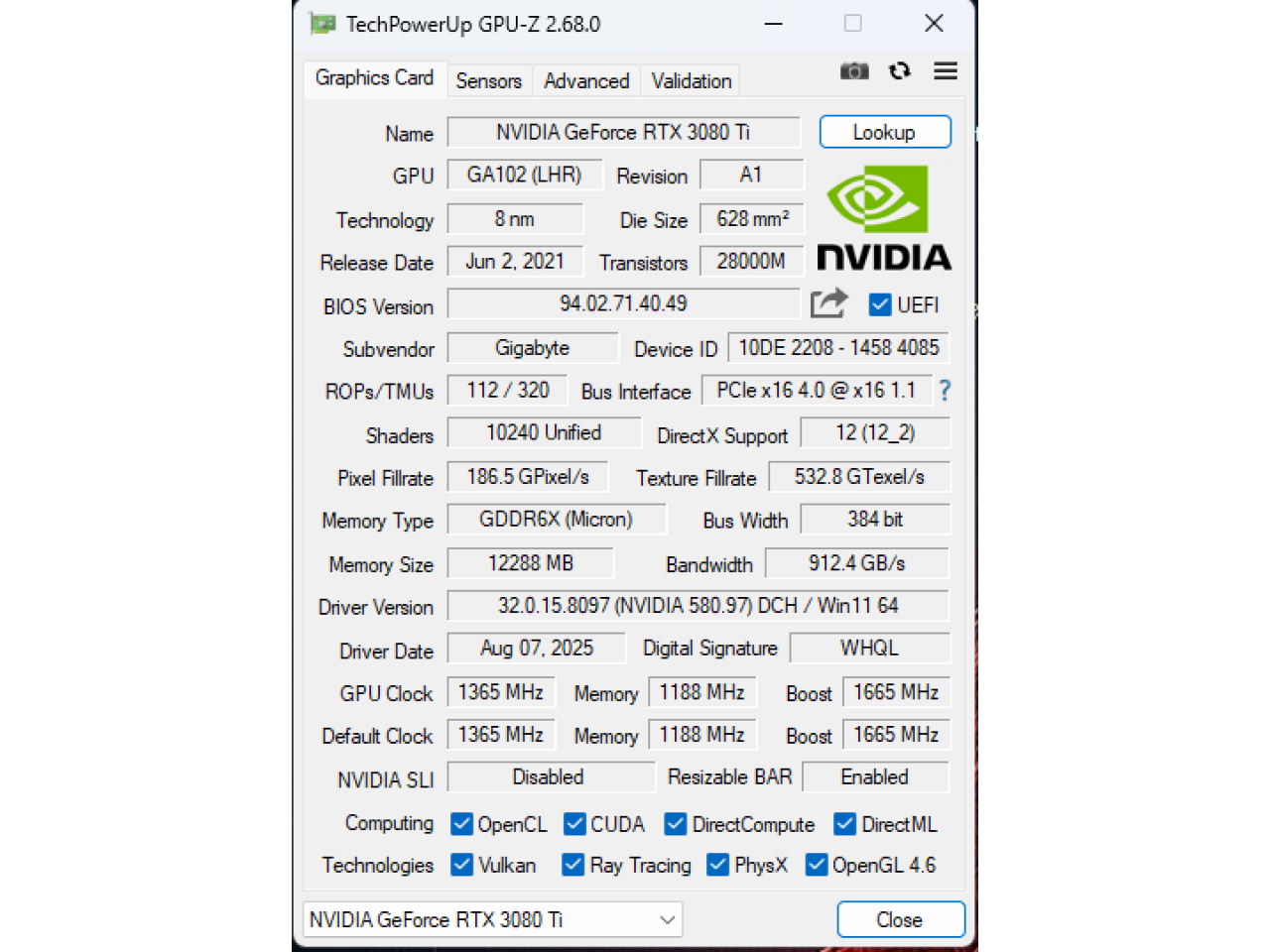Click the Default Clock row Boost 1665 MHz
Viewport: 1270px width, 952px height.
896,734
